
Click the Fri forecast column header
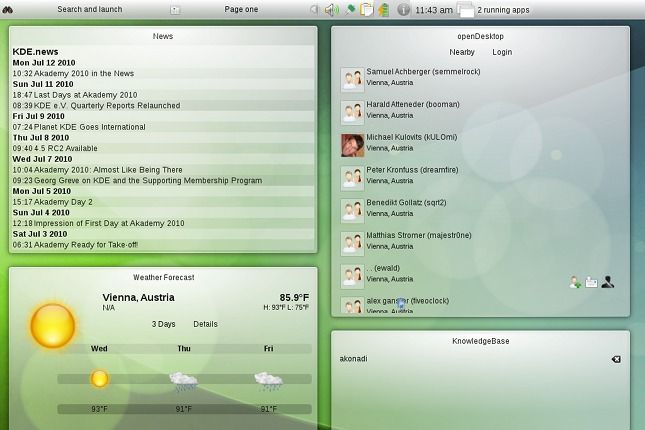click(268, 349)
